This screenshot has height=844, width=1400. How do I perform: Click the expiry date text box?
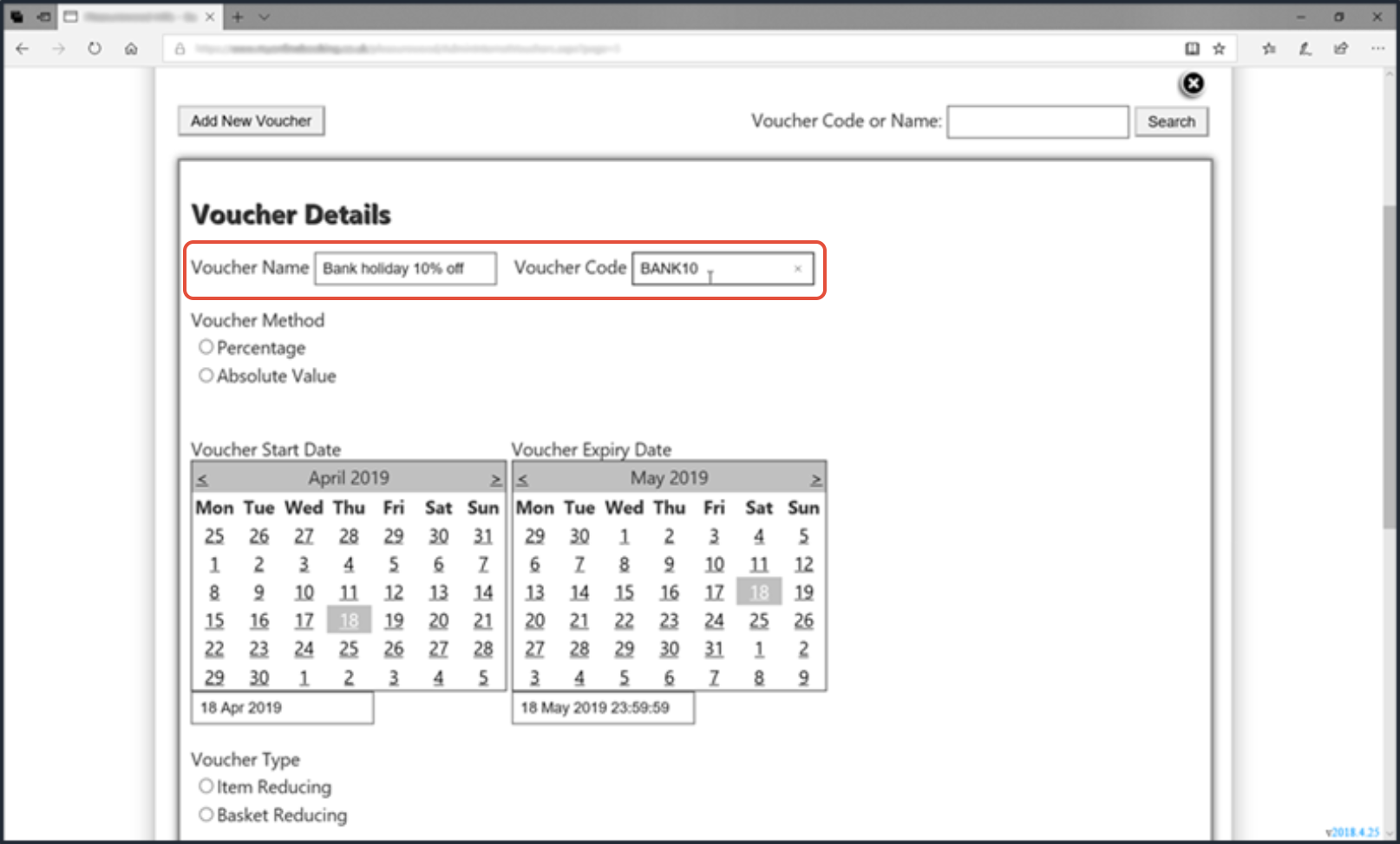tap(603, 708)
